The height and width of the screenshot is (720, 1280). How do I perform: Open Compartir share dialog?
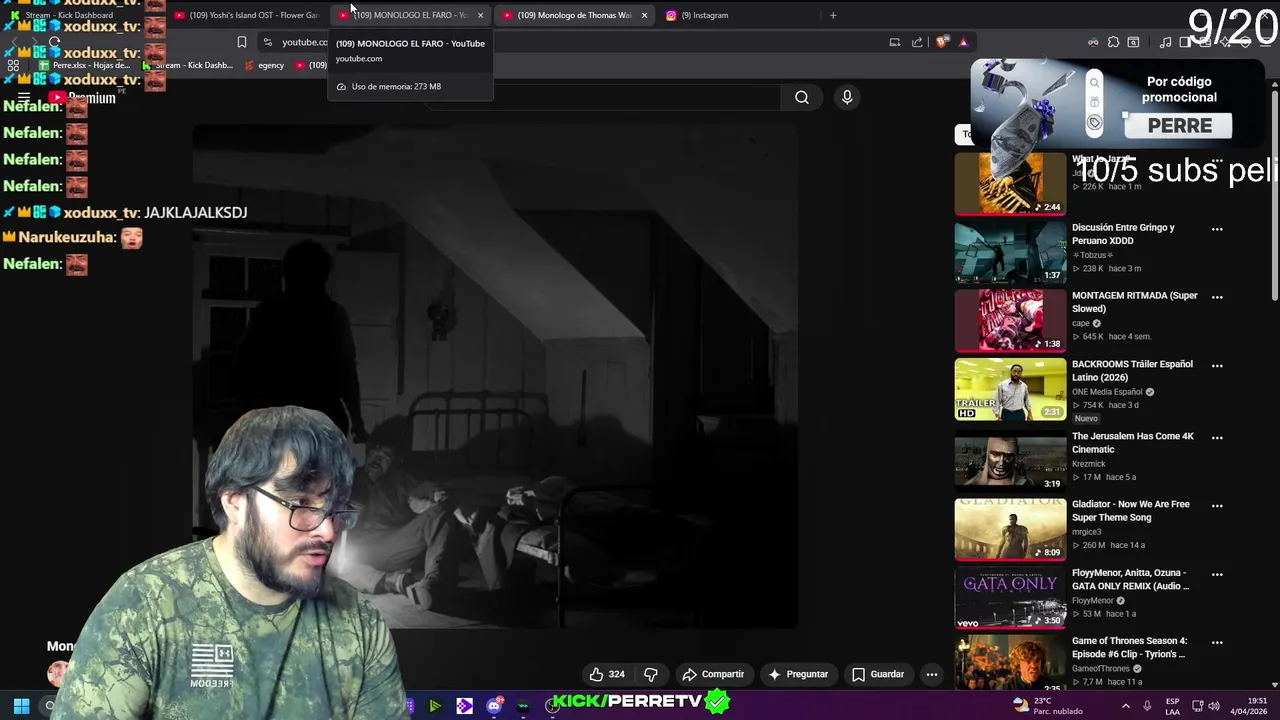click(x=713, y=674)
